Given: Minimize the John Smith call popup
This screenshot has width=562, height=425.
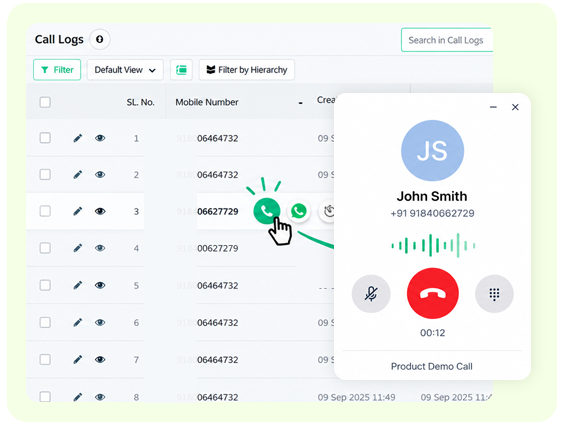Looking at the screenshot, I should point(493,107).
